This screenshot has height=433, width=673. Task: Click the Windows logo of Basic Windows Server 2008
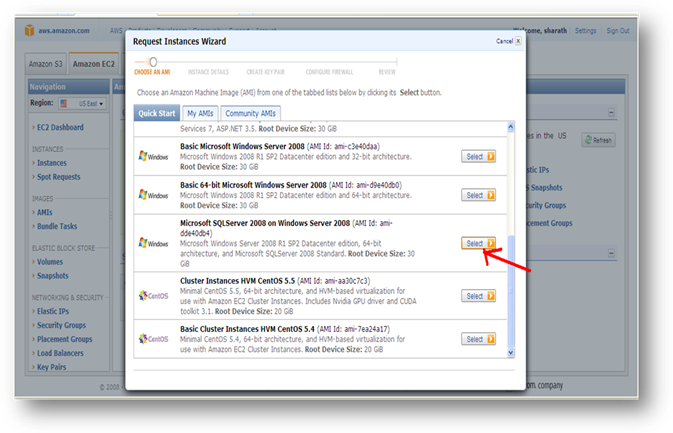click(x=153, y=156)
